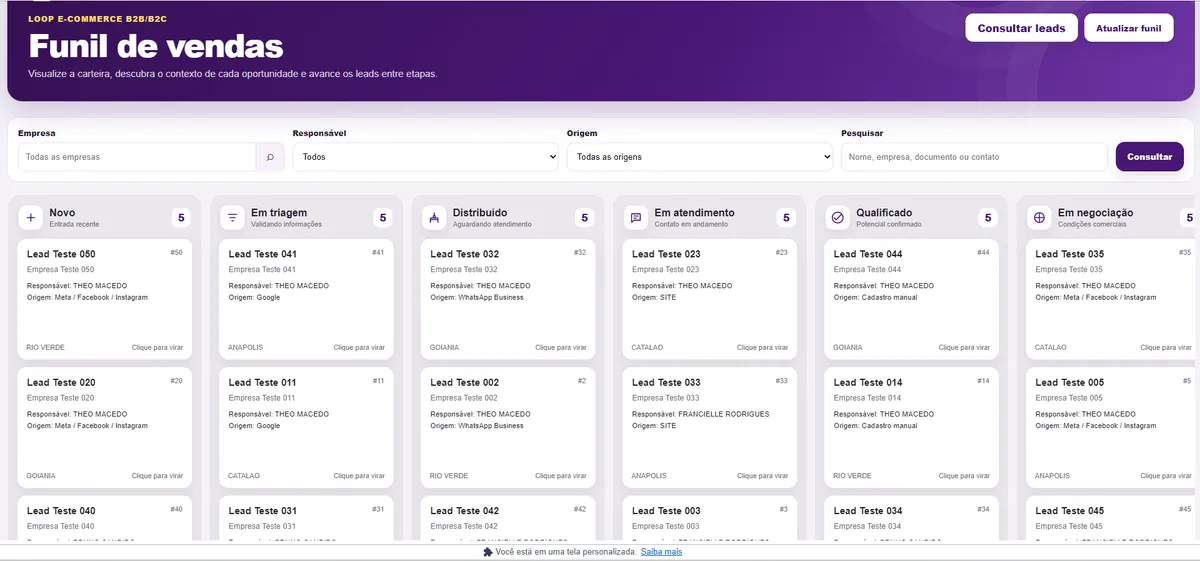Click the Qualificado checkmark icon
1200x561 pixels.
pyautogui.click(x=838, y=217)
